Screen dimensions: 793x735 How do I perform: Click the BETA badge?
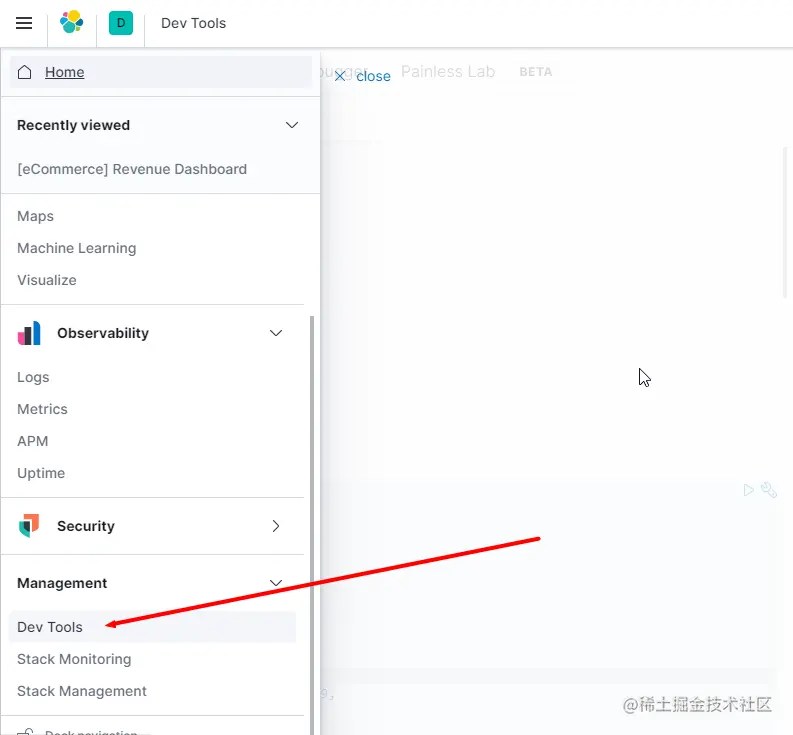click(x=536, y=72)
